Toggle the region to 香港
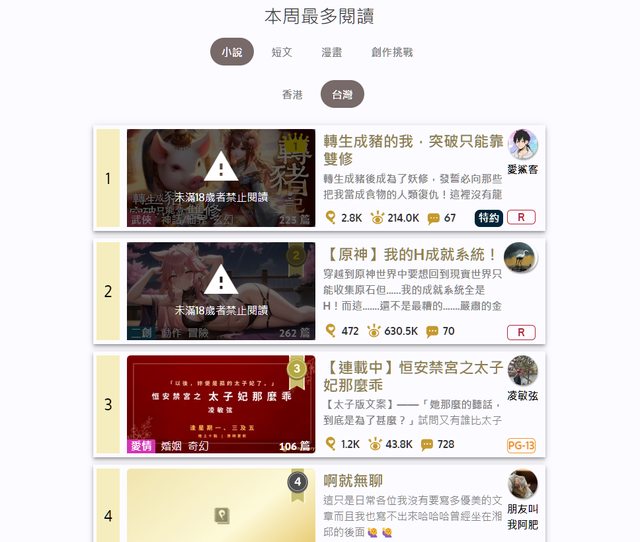Viewport: 640px width, 542px height. click(292, 95)
